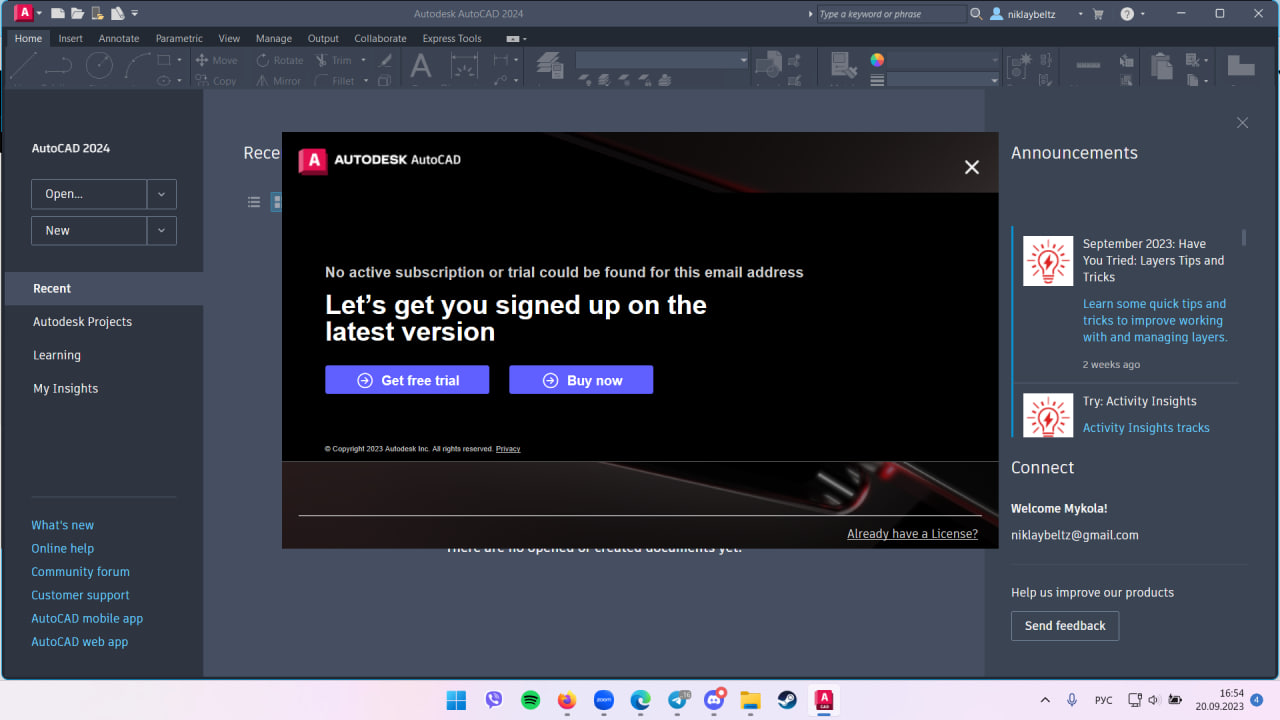1280x720 pixels.
Task: Click the Open folder icon in Quick Access toolbar
Action: pyautogui.click(x=77, y=14)
